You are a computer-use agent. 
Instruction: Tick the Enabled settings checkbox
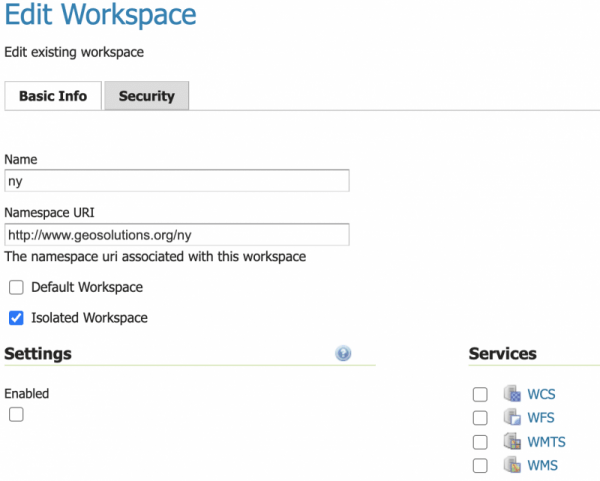click(16, 414)
